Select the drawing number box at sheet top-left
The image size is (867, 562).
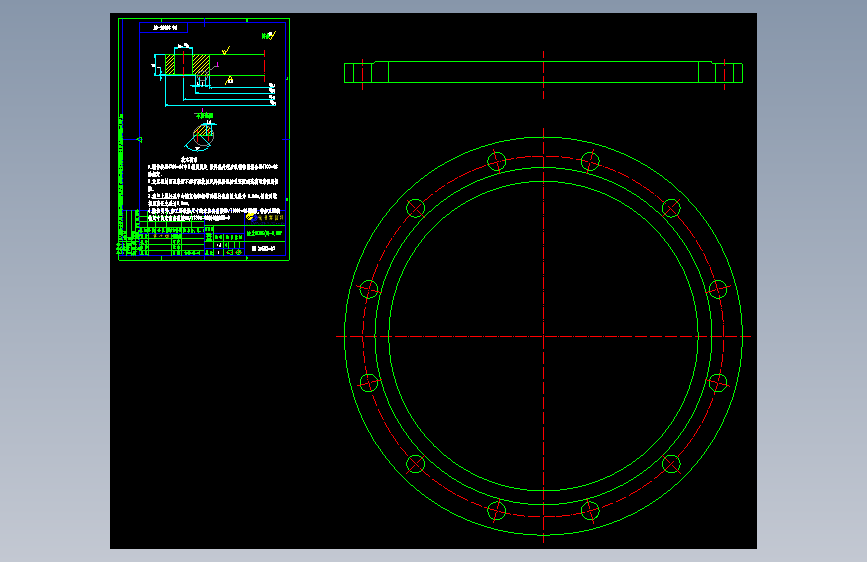(x=164, y=27)
